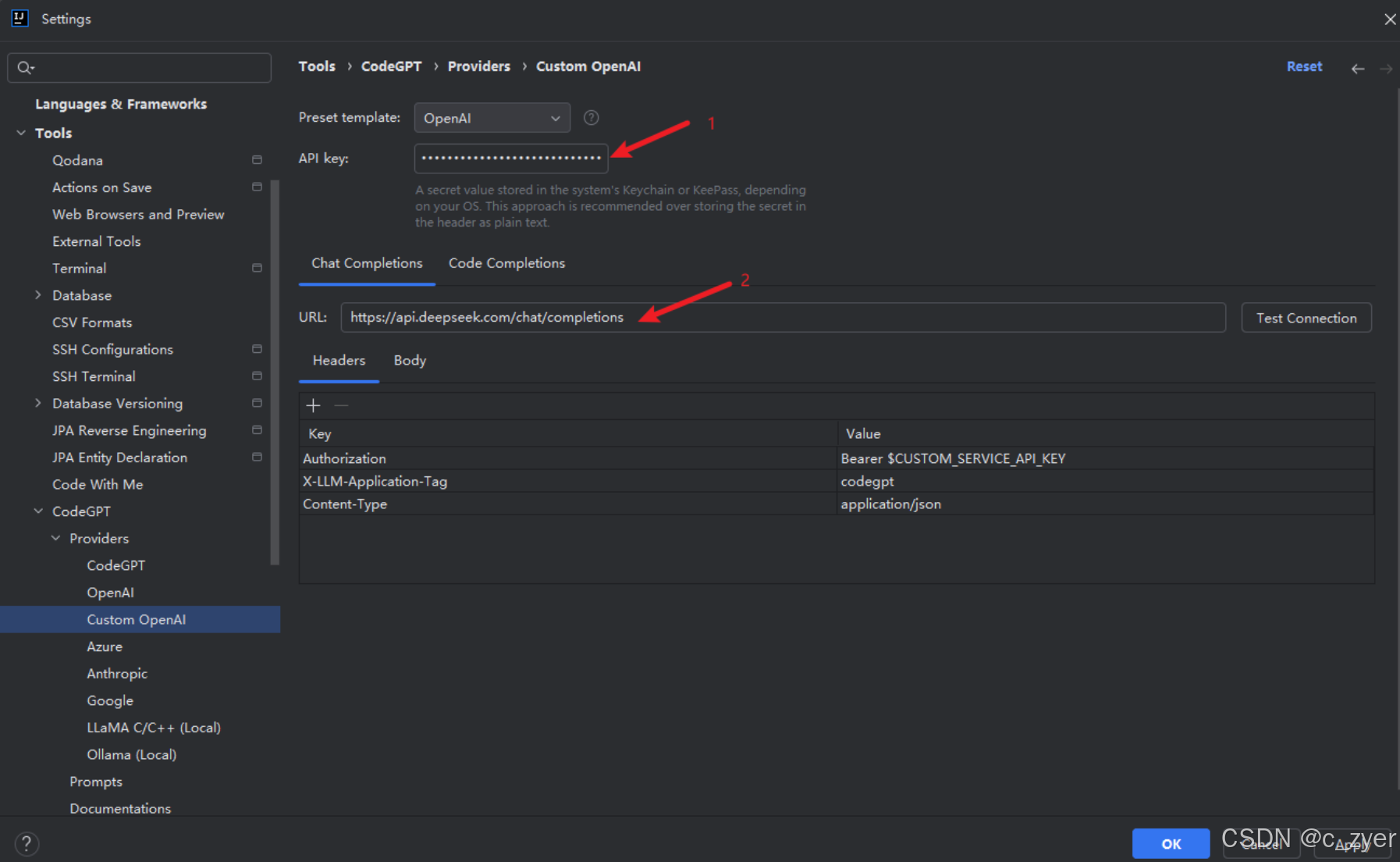
Task: Open Code With Me settings
Action: (98, 484)
